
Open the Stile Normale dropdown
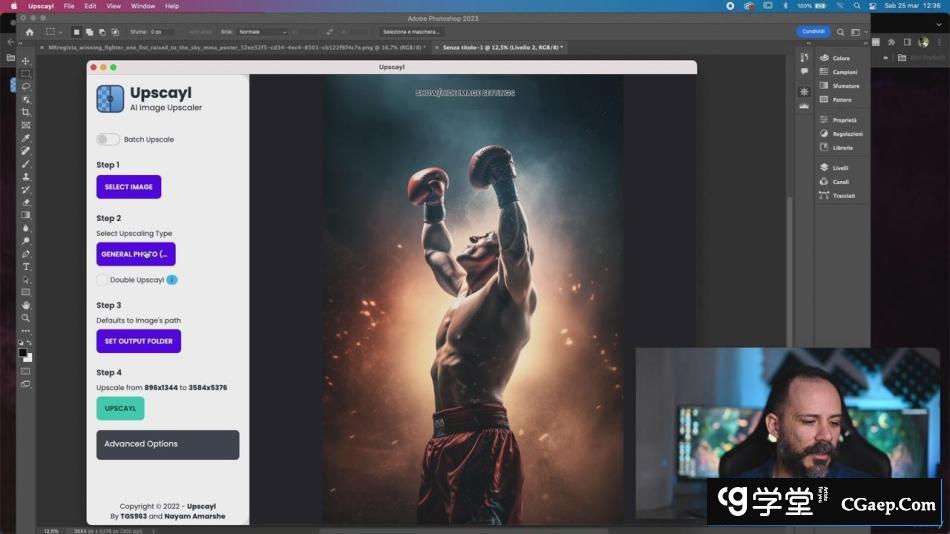261,32
